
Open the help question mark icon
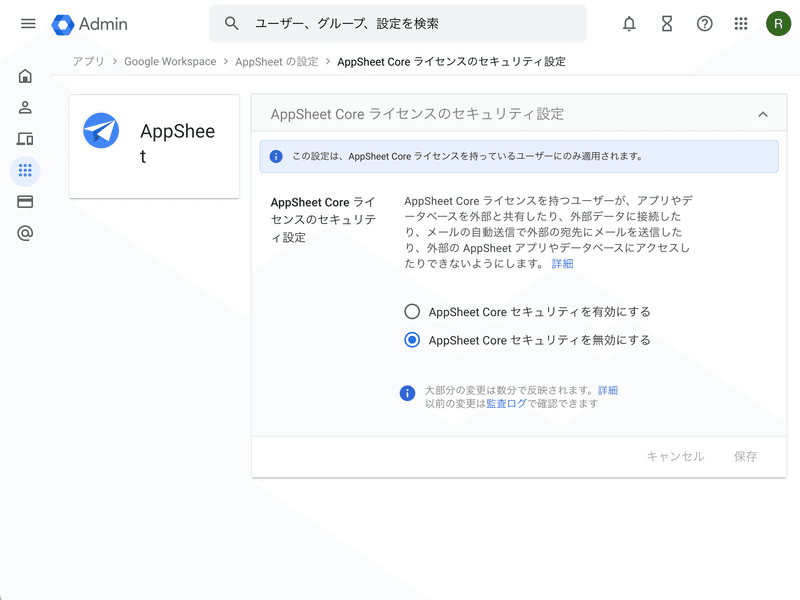pyautogui.click(x=705, y=24)
